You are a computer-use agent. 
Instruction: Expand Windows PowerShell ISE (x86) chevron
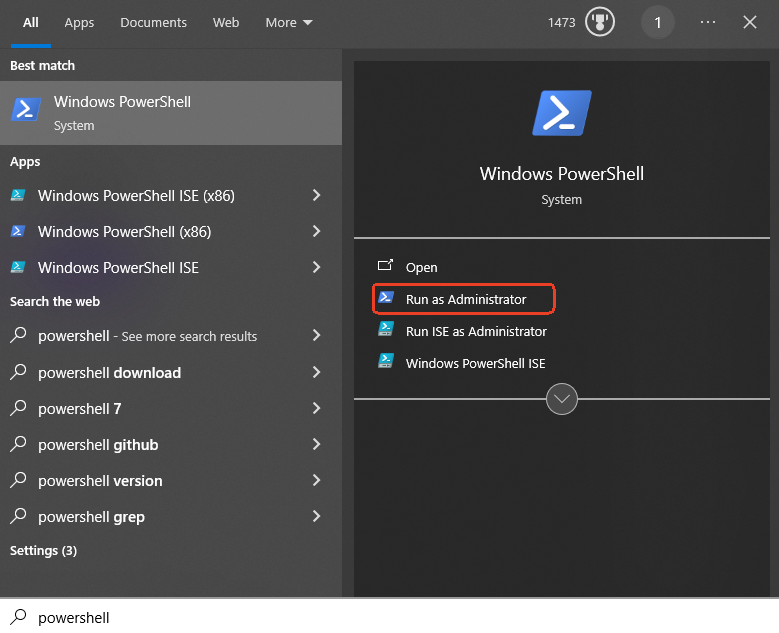pos(316,195)
